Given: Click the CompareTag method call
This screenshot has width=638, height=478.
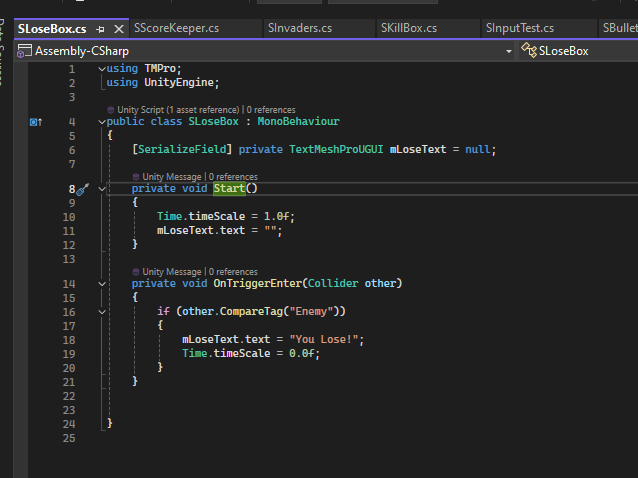Looking at the screenshot, I should (x=251, y=311).
